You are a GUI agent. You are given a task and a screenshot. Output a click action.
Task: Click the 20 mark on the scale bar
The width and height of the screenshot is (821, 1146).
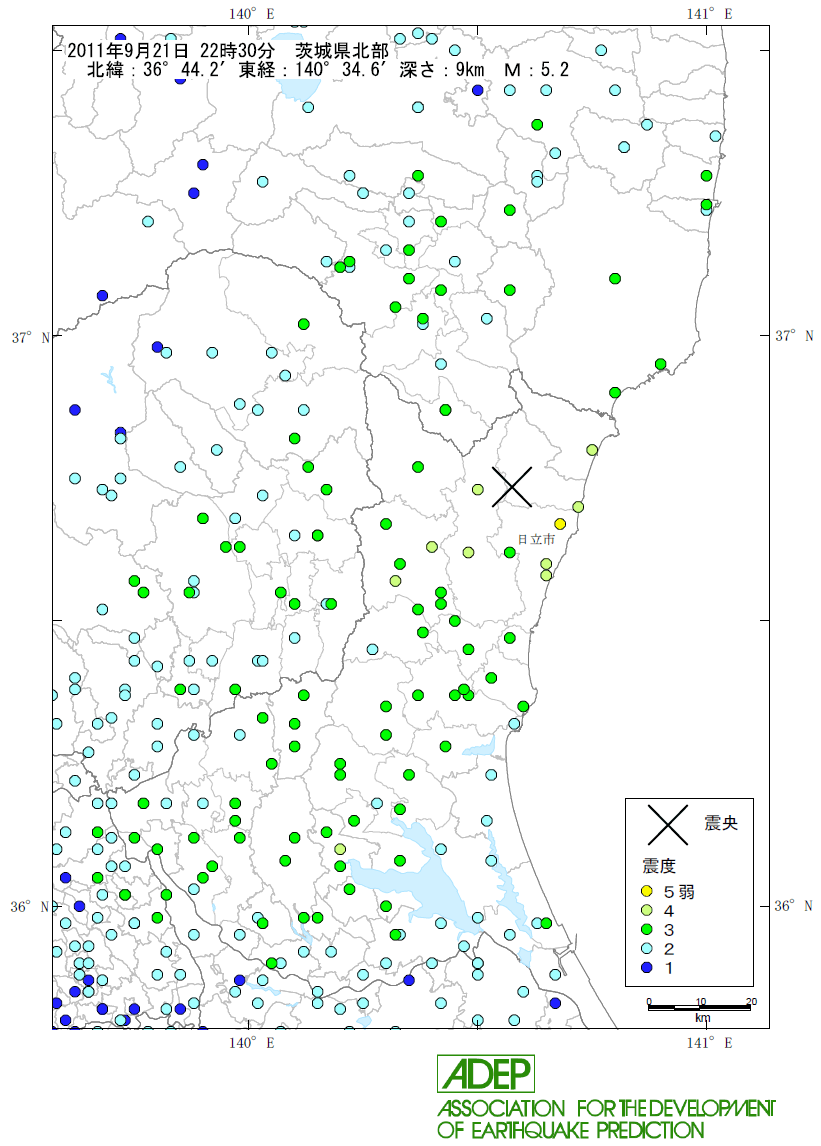pyautogui.click(x=752, y=1001)
